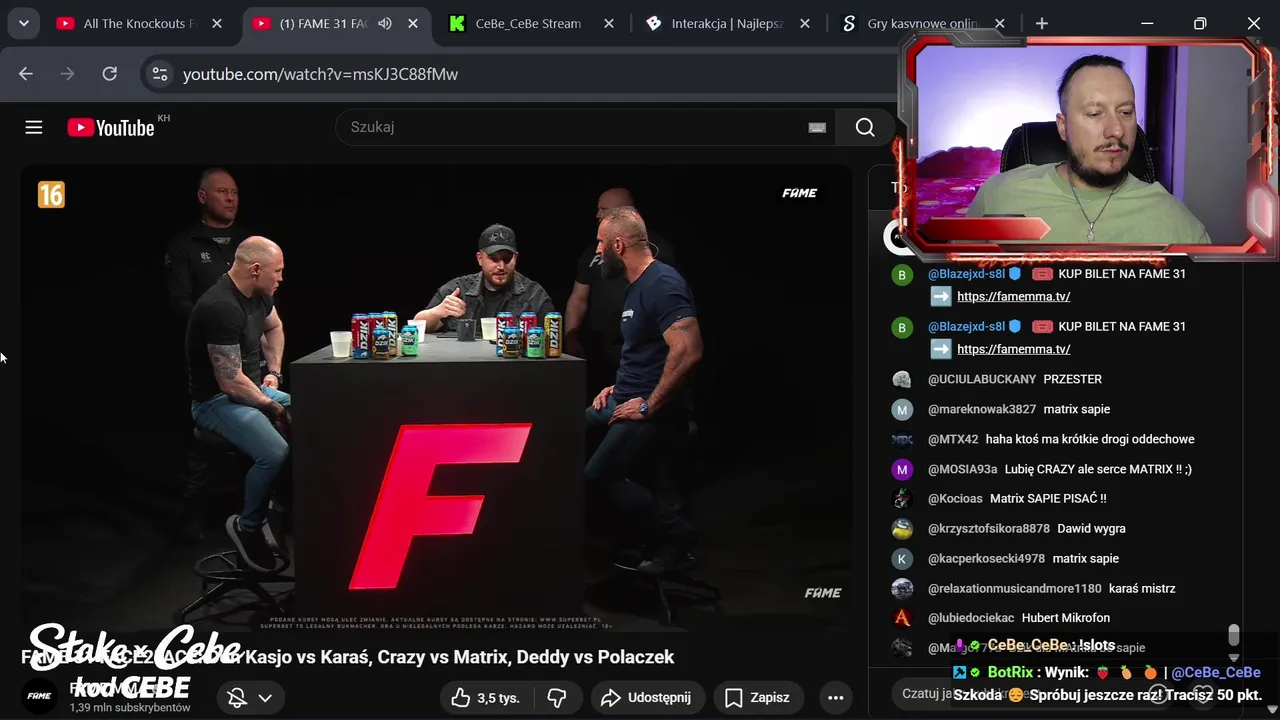
Task: Click the live chat scrollbar
Action: (1234, 635)
